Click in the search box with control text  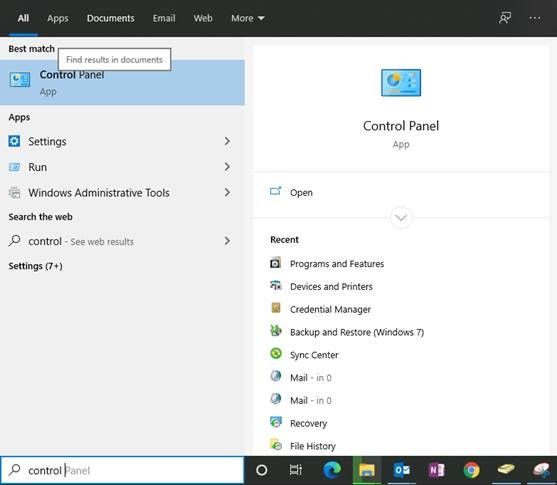122,470
